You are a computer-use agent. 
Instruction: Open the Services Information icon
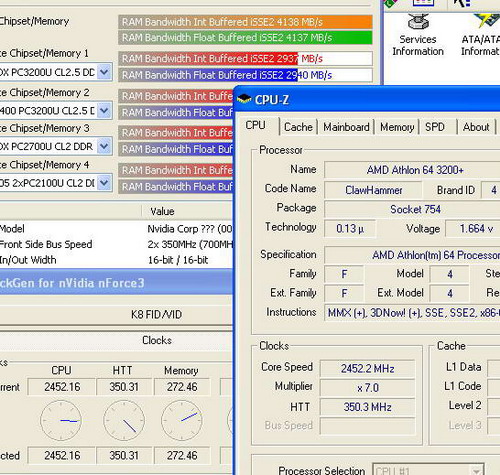[418, 35]
